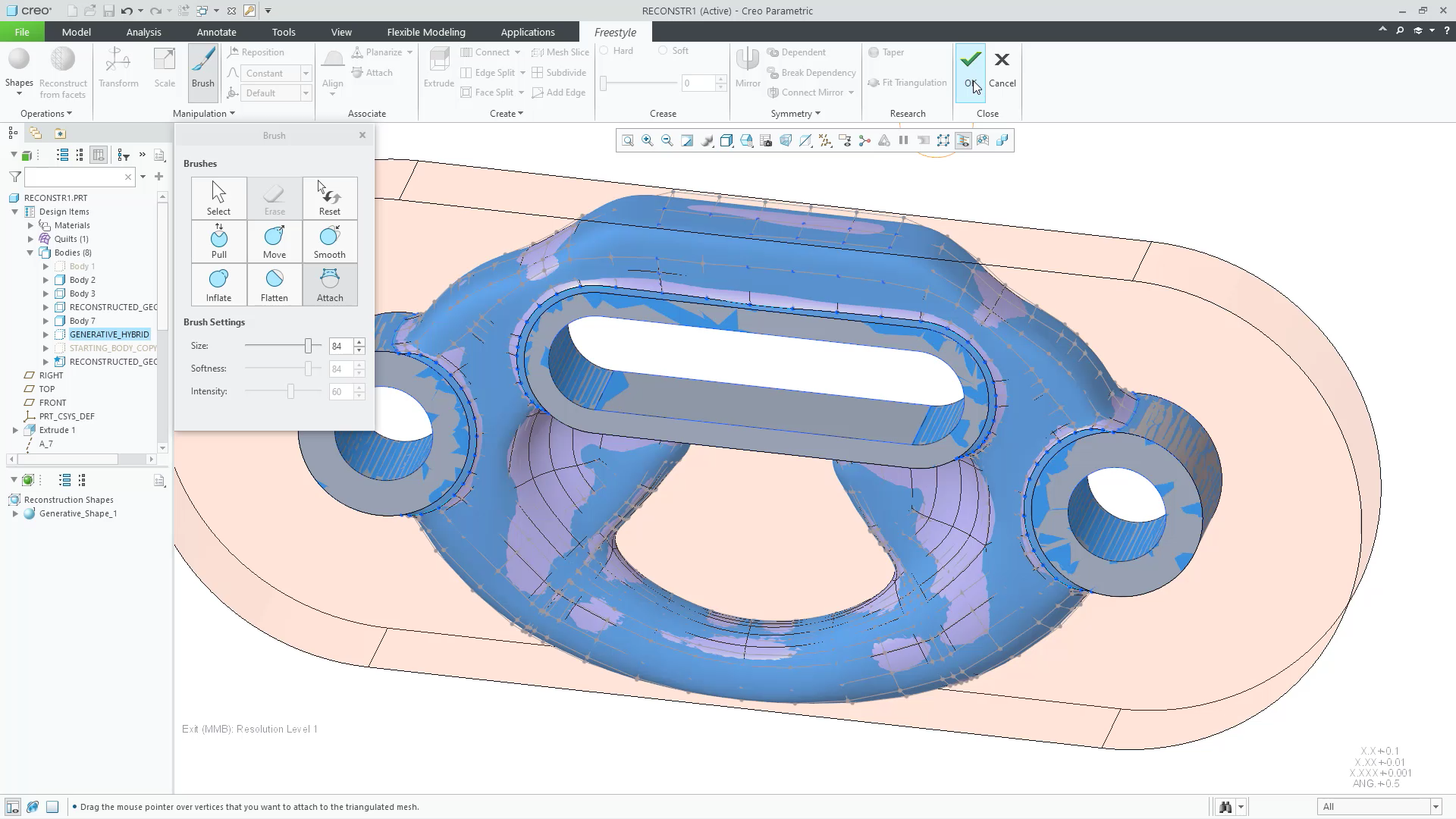This screenshot has width=1456, height=819.
Task: Toggle tree columns display button
Action: tap(99, 155)
